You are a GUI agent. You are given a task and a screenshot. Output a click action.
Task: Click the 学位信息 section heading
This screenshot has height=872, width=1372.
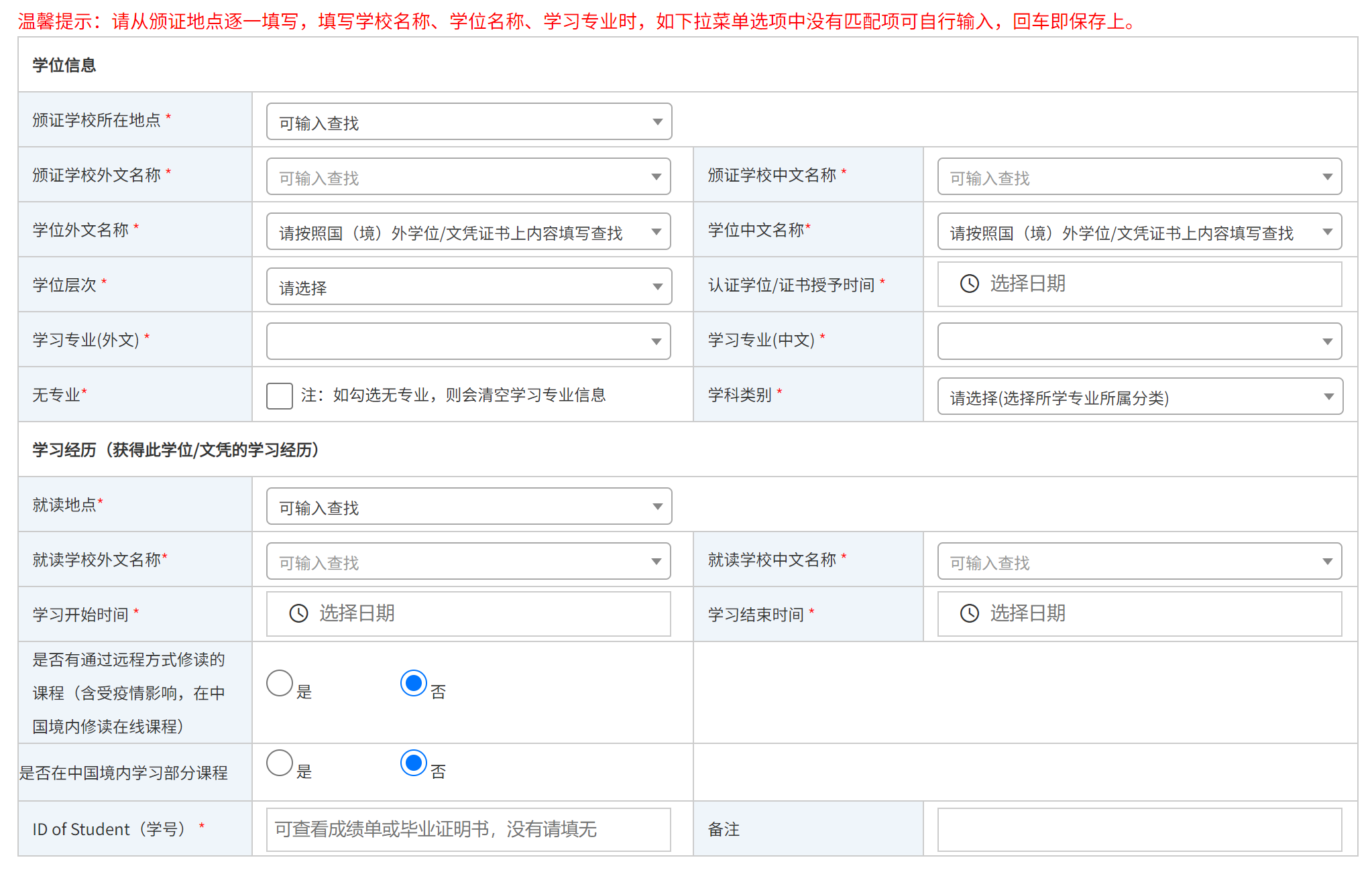[x=64, y=65]
